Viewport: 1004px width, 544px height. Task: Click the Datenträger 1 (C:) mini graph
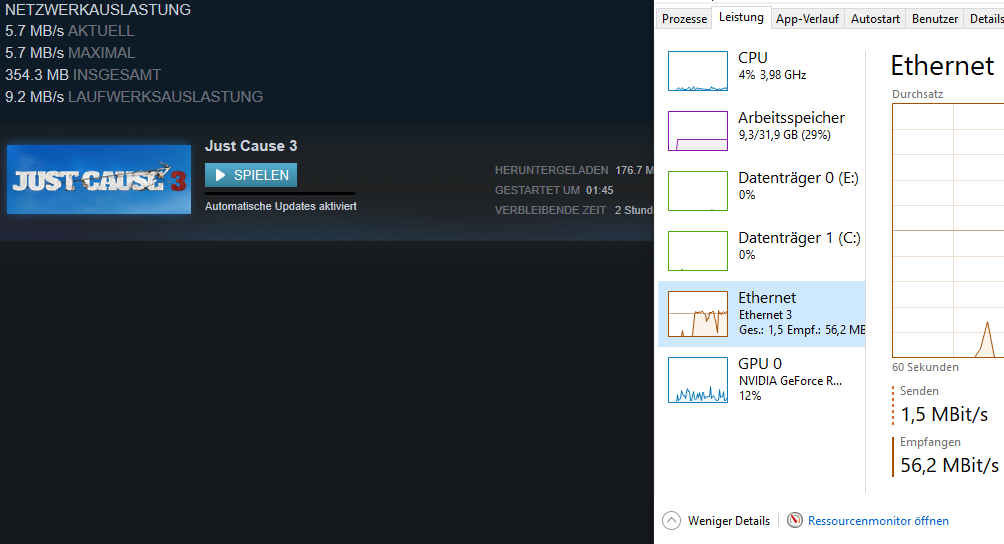click(698, 251)
